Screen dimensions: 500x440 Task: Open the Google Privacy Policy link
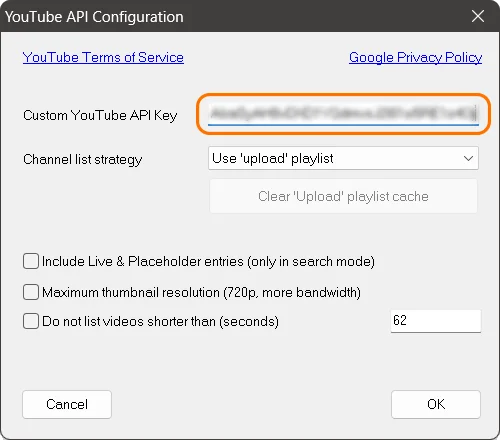[x=415, y=57]
